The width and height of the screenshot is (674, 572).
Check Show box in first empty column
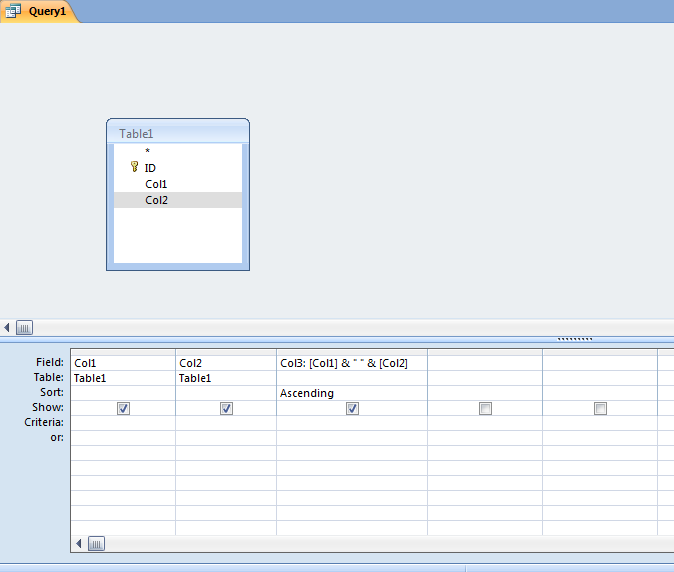coord(485,408)
